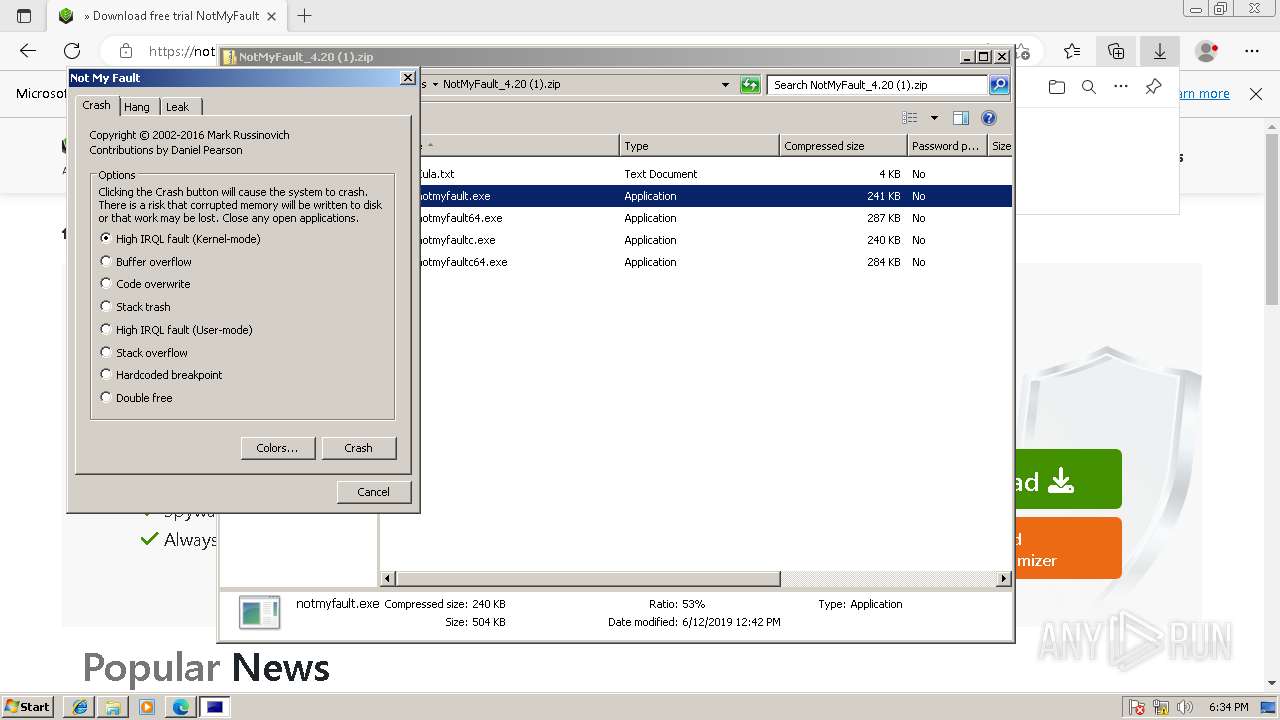This screenshot has width=1280, height=720.
Task: Open Action Center flag tray icon
Action: (1136, 707)
